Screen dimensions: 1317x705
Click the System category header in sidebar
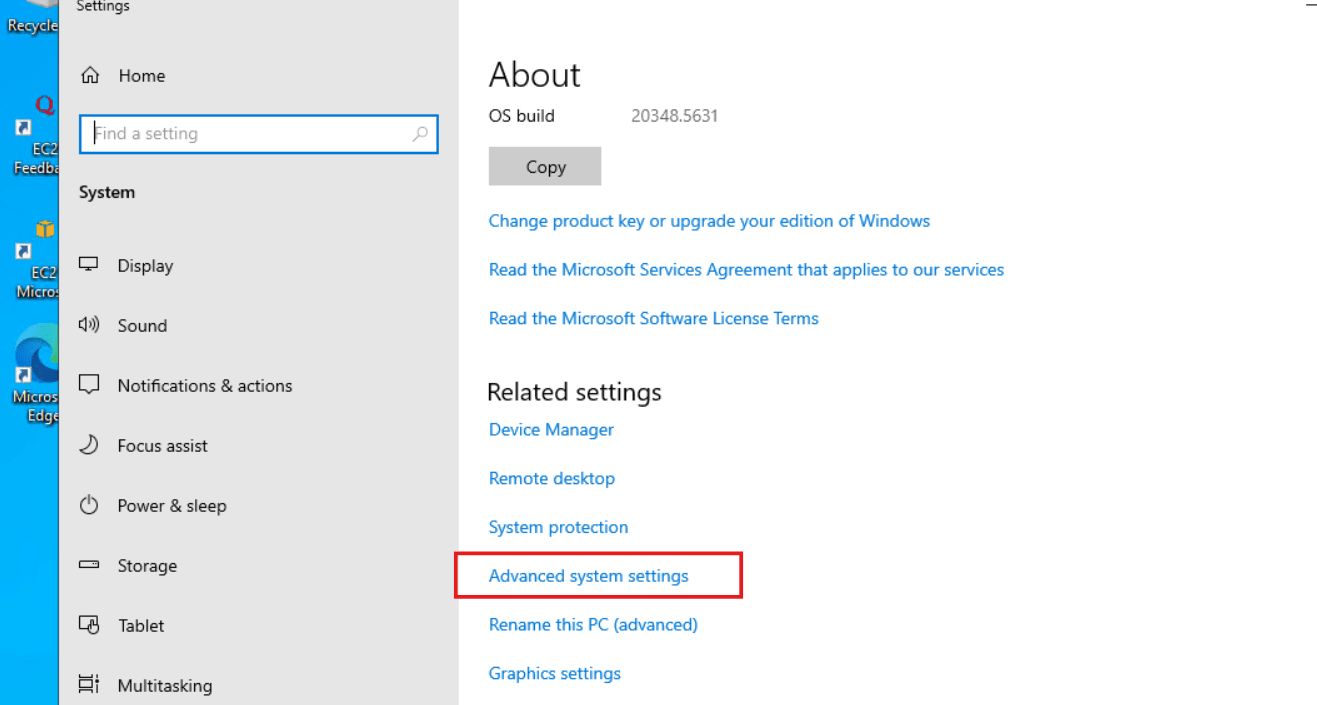107,192
